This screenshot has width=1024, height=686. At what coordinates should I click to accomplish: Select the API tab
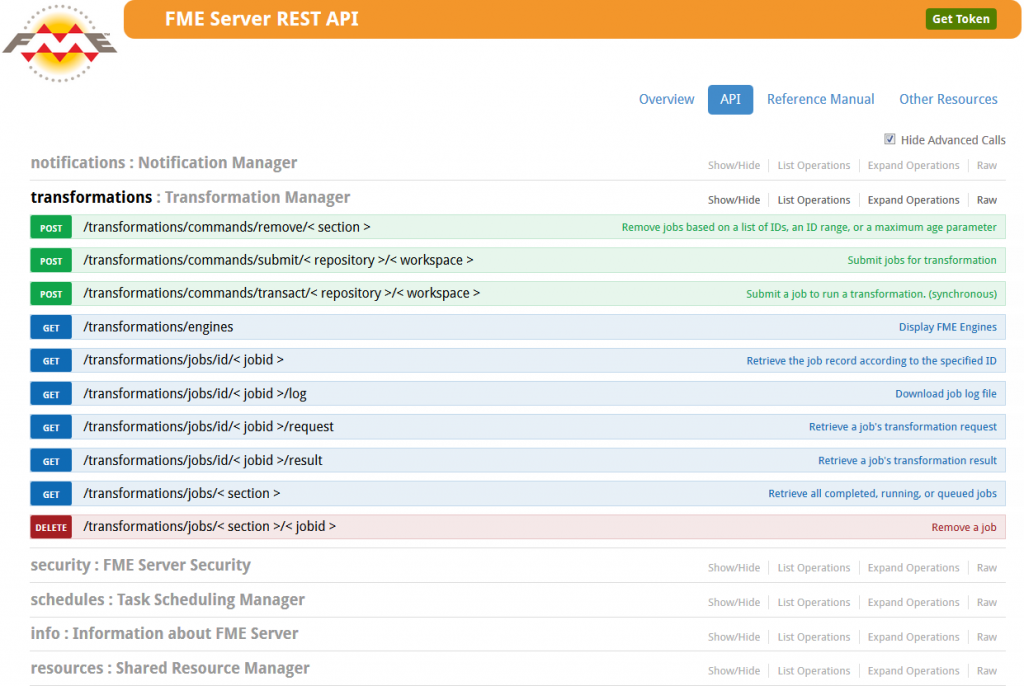click(x=730, y=99)
